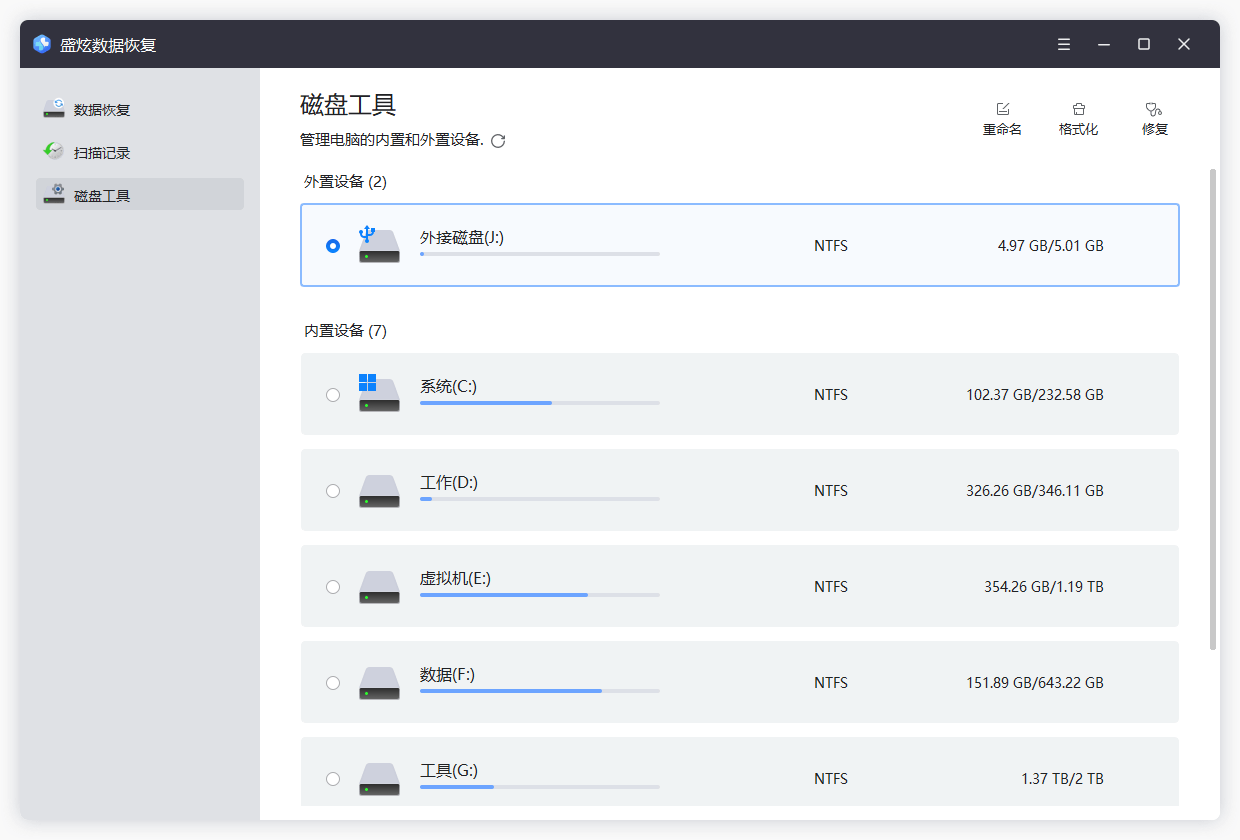Click the 外置设备 section header
The width and height of the screenshot is (1240, 840).
[x=343, y=182]
